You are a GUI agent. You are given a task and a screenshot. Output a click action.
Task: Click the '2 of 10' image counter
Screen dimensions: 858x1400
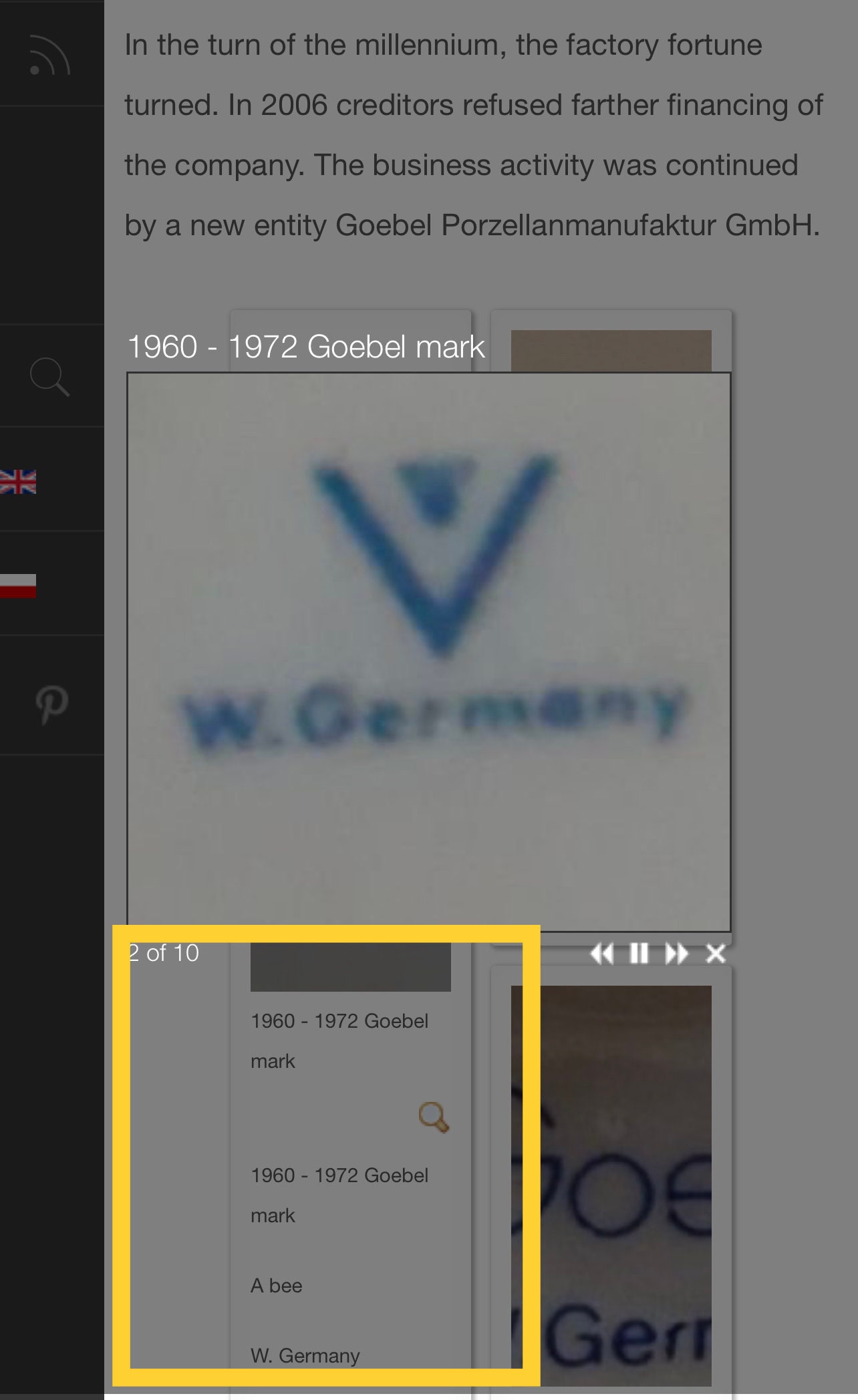[x=164, y=953]
